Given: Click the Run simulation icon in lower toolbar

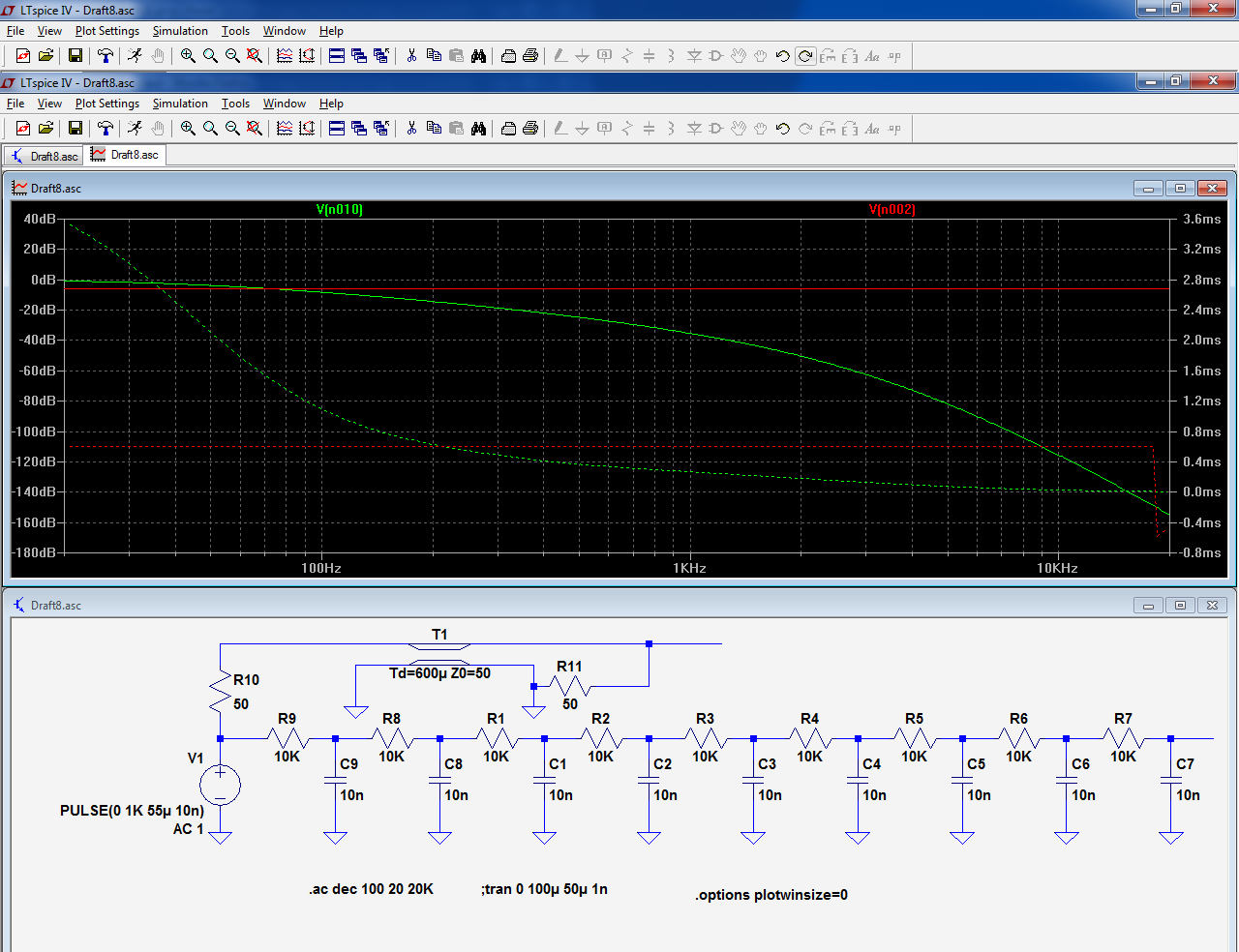Looking at the screenshot, I should (135, 128).
